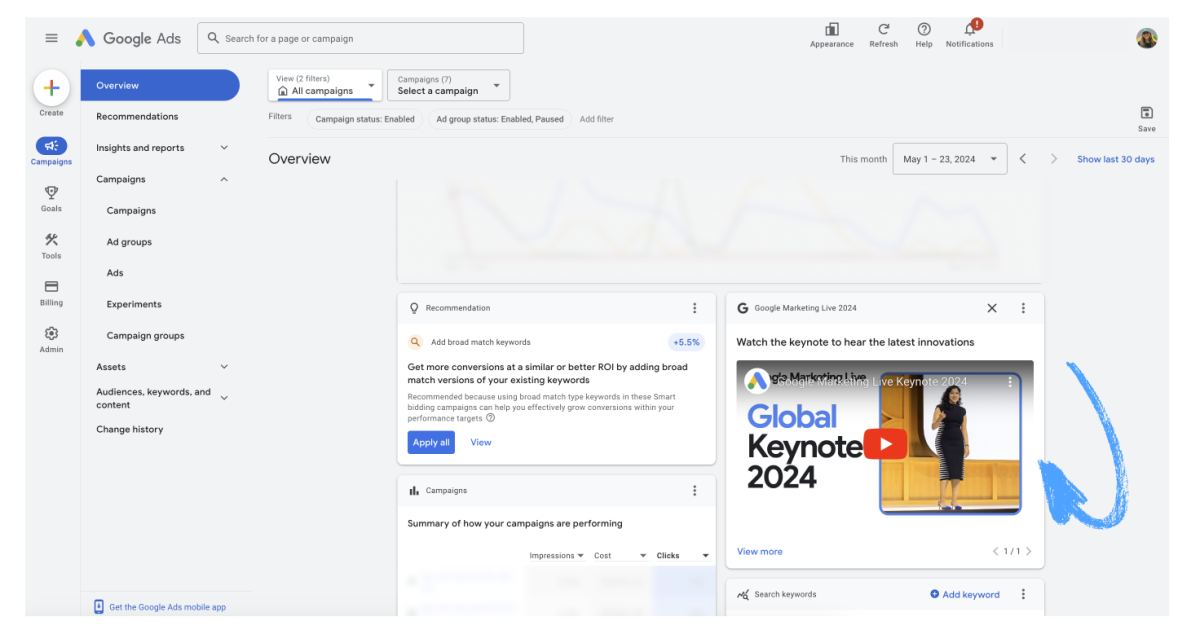Open Help from the top bar
Image resolution: width=1200 pixels, height=630 pixels.
coord(923,31)
